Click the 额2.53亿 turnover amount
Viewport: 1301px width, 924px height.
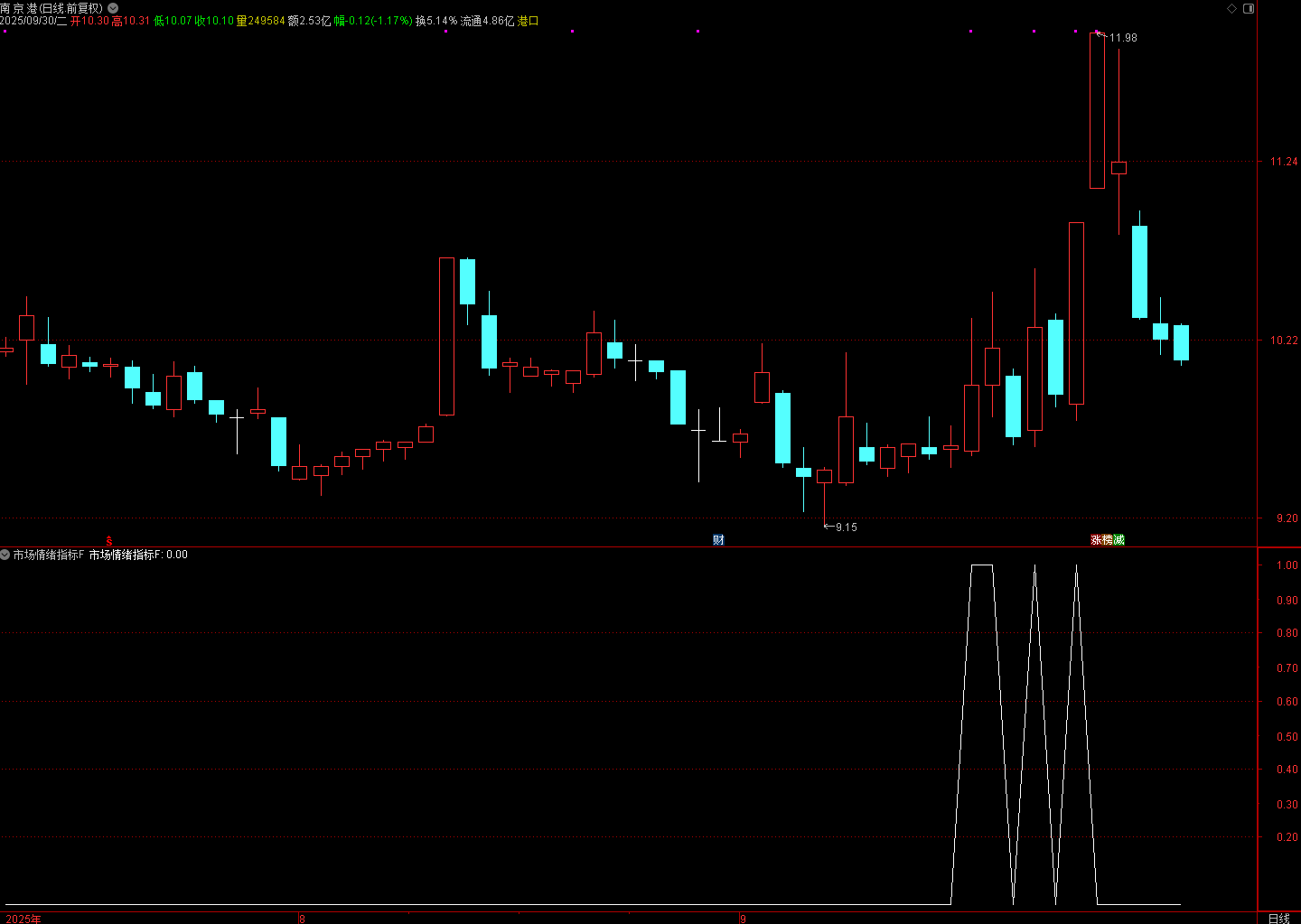[x=309, y=21]
